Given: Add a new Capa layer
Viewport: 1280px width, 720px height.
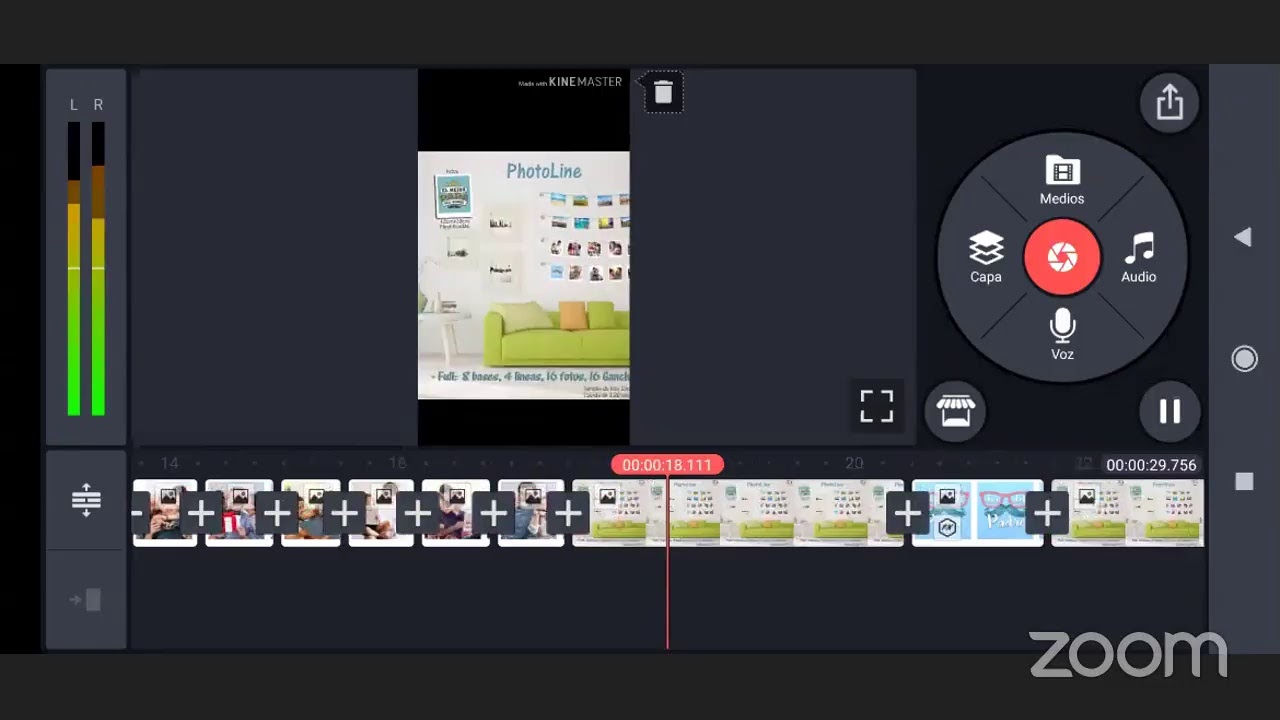Looking at the screenshot, I should 986,257.
